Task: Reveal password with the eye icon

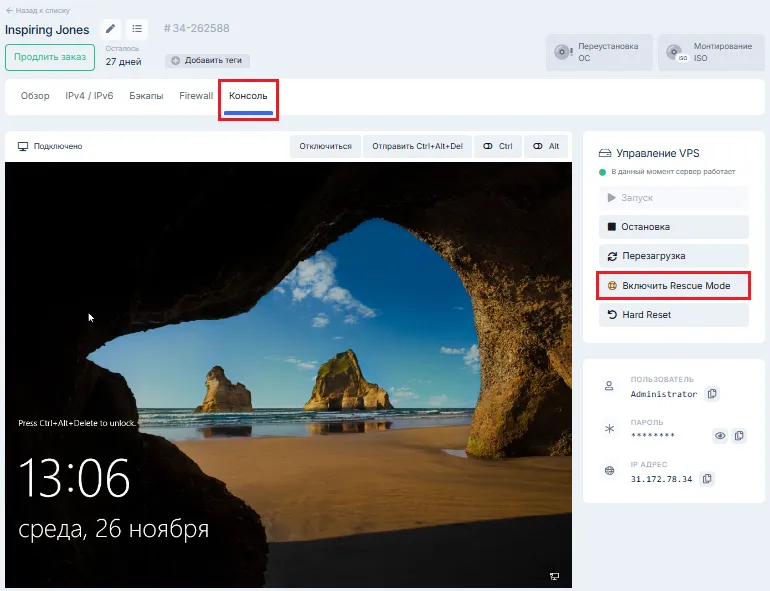Action: coord(719,436)
